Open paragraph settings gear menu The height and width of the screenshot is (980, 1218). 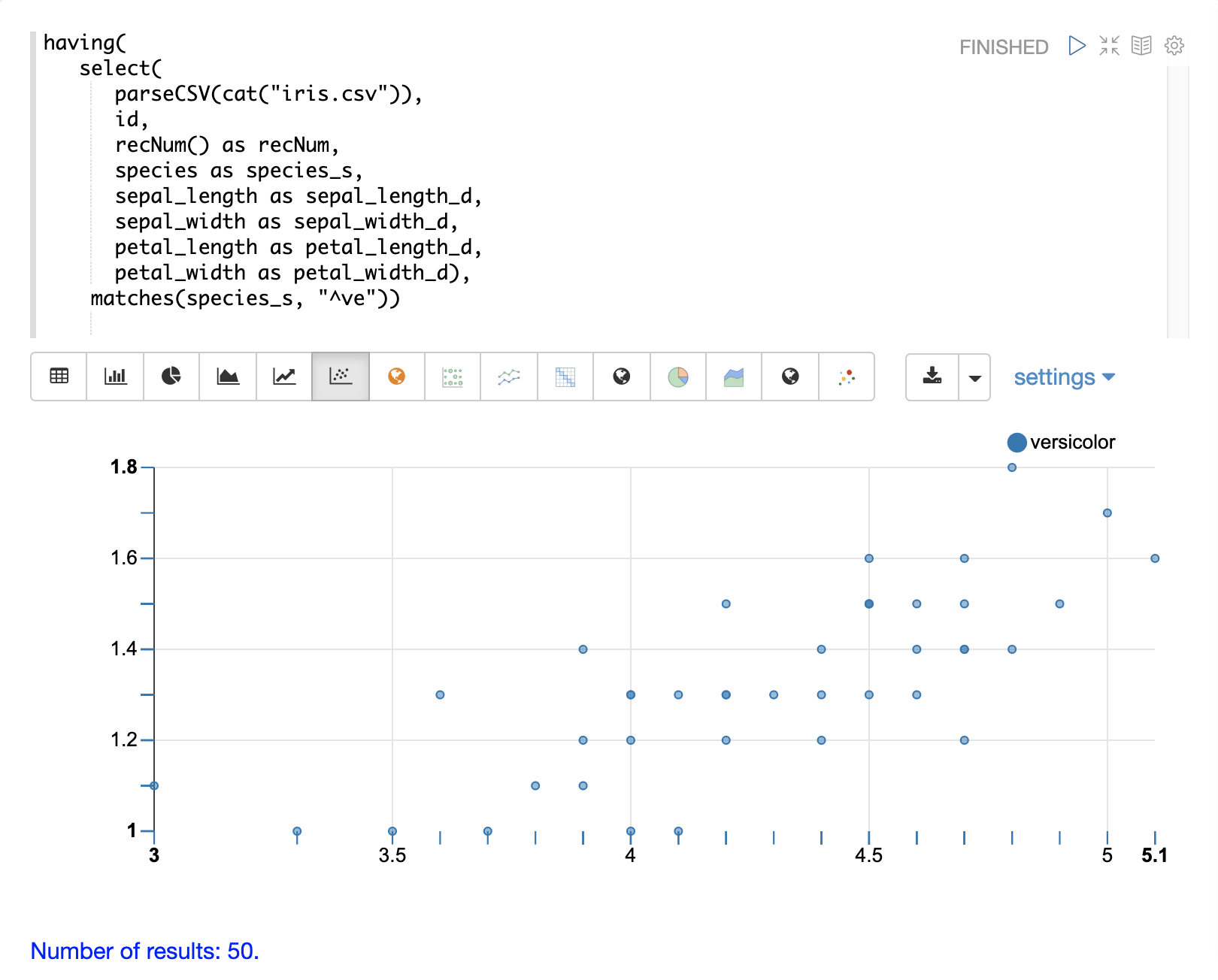[x=1174, y=46]
